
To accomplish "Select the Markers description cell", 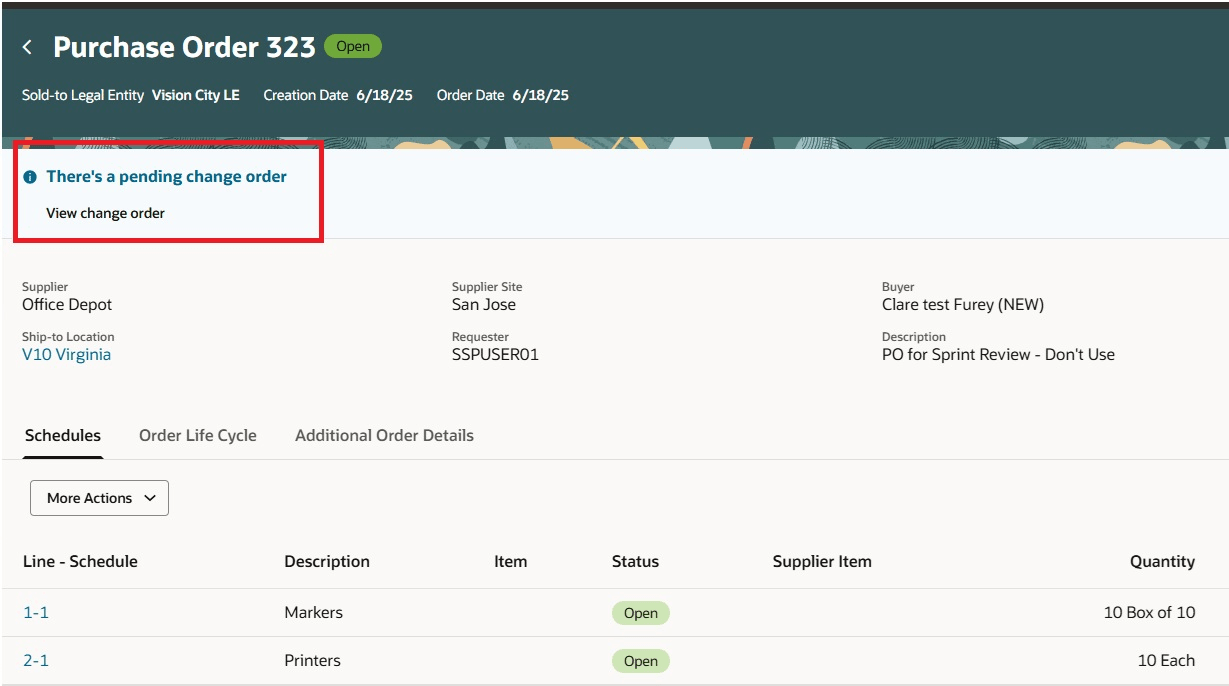I will coord(313,612).
